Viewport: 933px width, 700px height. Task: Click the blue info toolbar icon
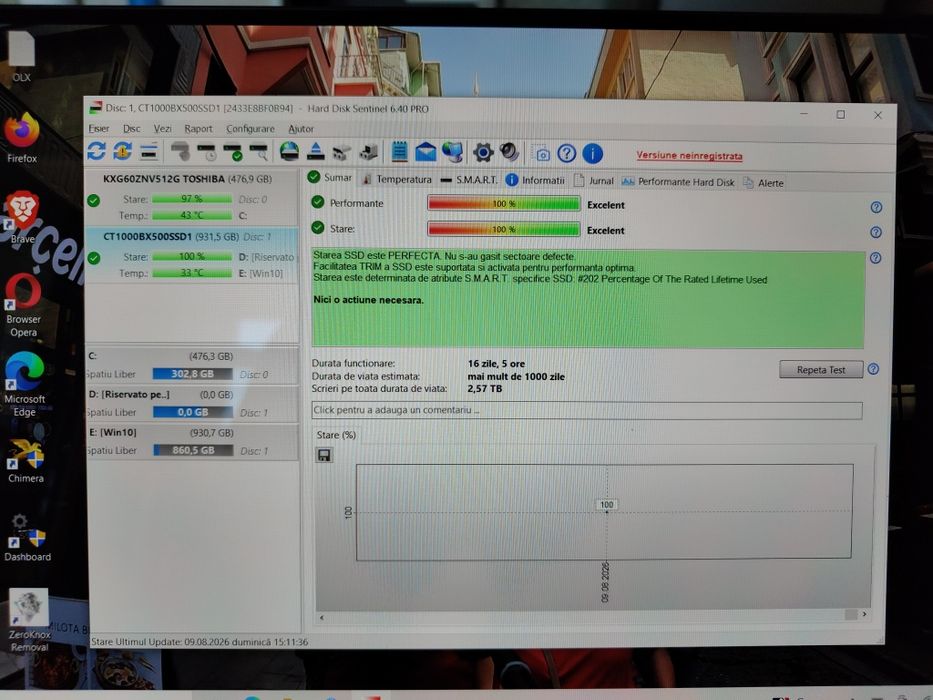pos(593,154)
